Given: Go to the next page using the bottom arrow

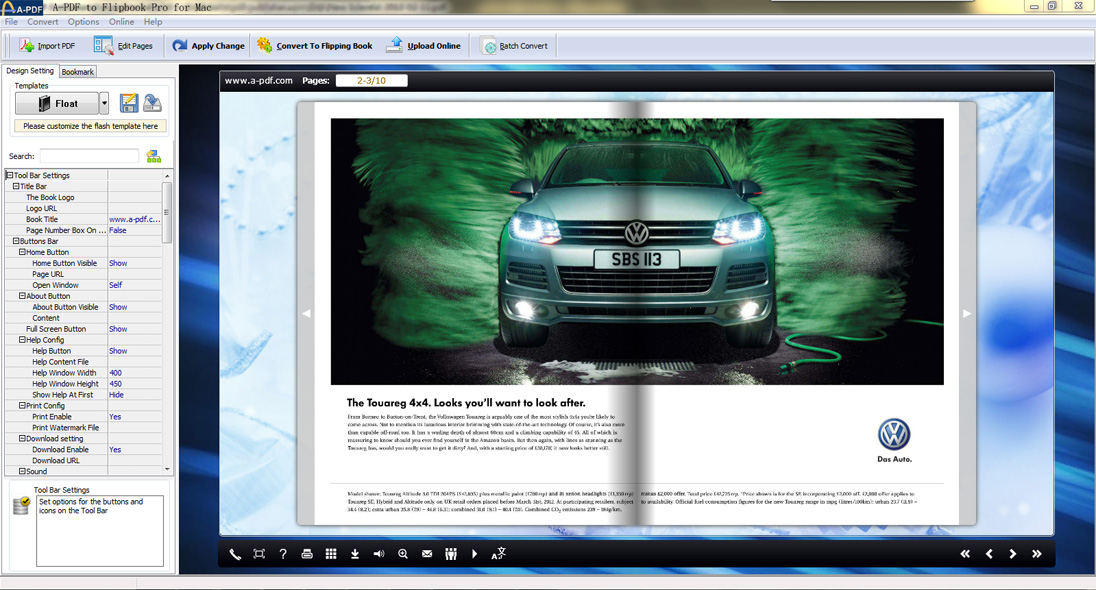Looking at the screenshot, I should [1013, 554].
